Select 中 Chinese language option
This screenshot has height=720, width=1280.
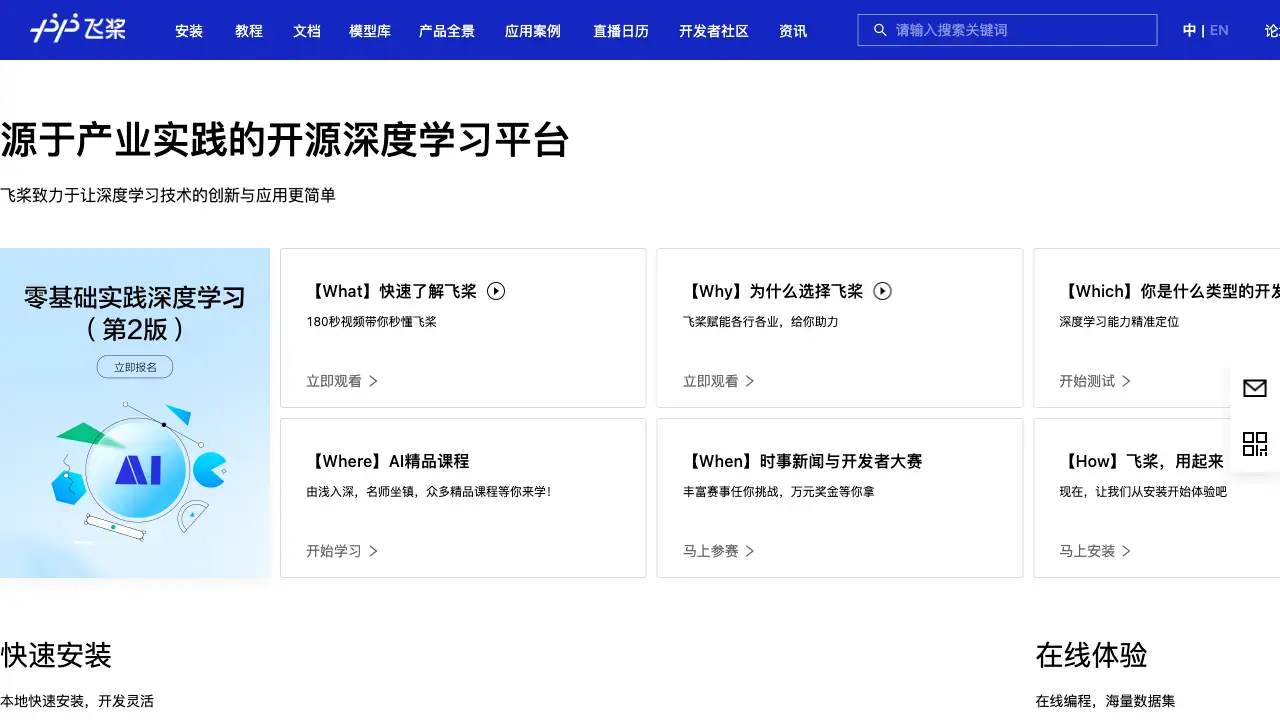1189,30
